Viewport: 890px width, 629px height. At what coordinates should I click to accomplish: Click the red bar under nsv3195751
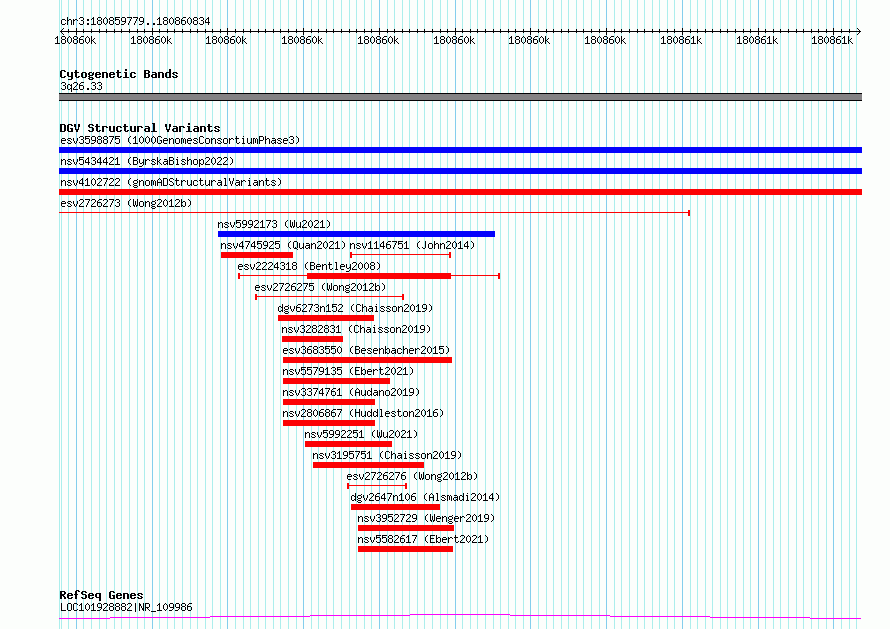click(x=368, y=465)
